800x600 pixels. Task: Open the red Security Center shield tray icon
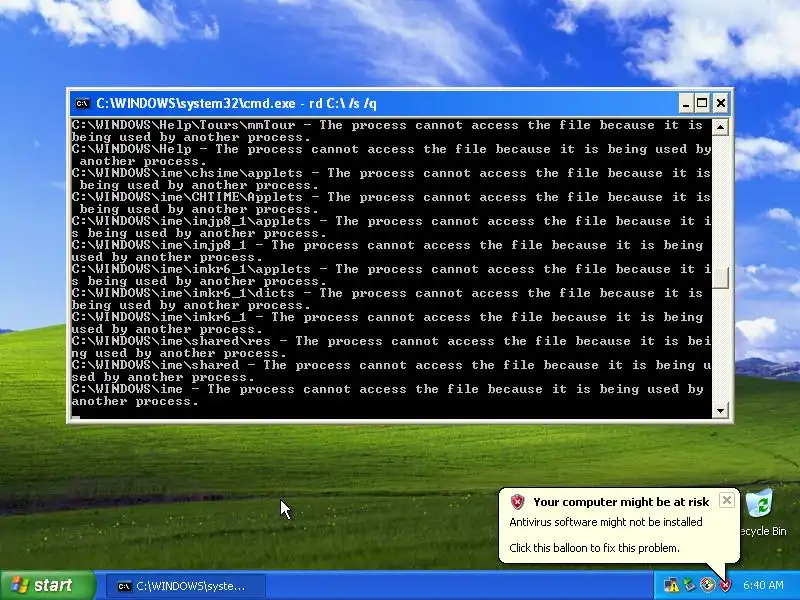coord(725,585)
